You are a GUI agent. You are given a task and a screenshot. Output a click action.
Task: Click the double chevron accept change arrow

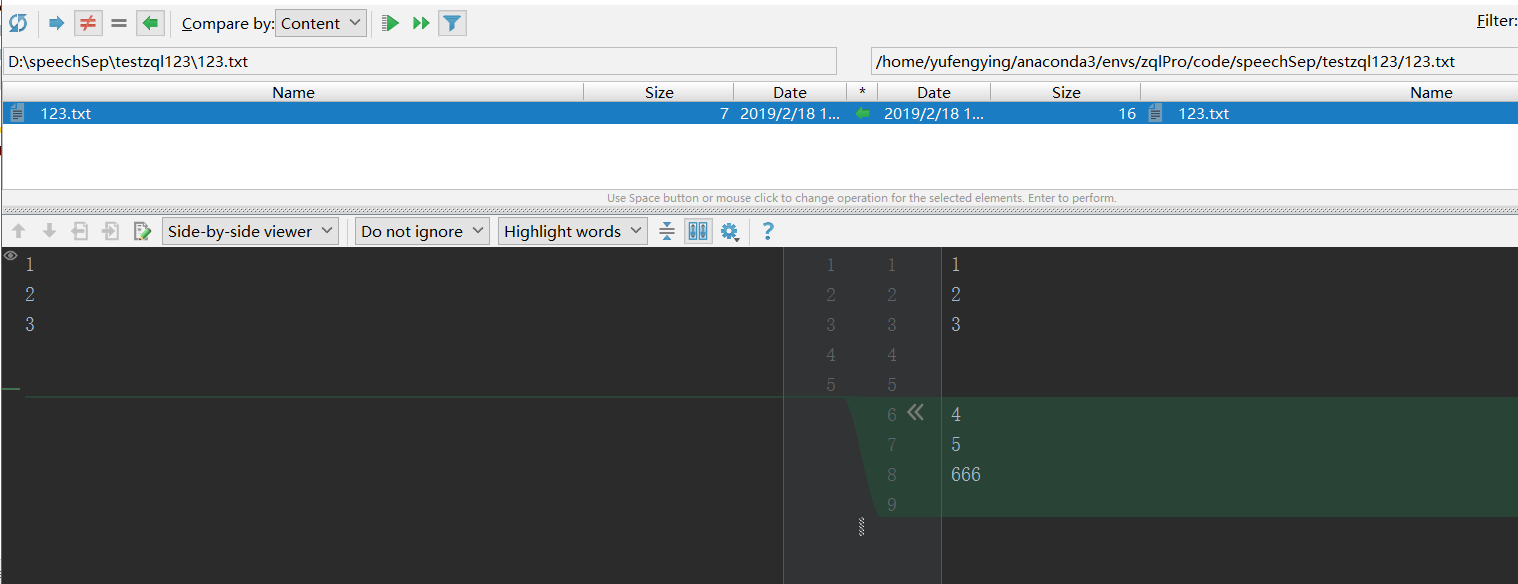point(915,411)
